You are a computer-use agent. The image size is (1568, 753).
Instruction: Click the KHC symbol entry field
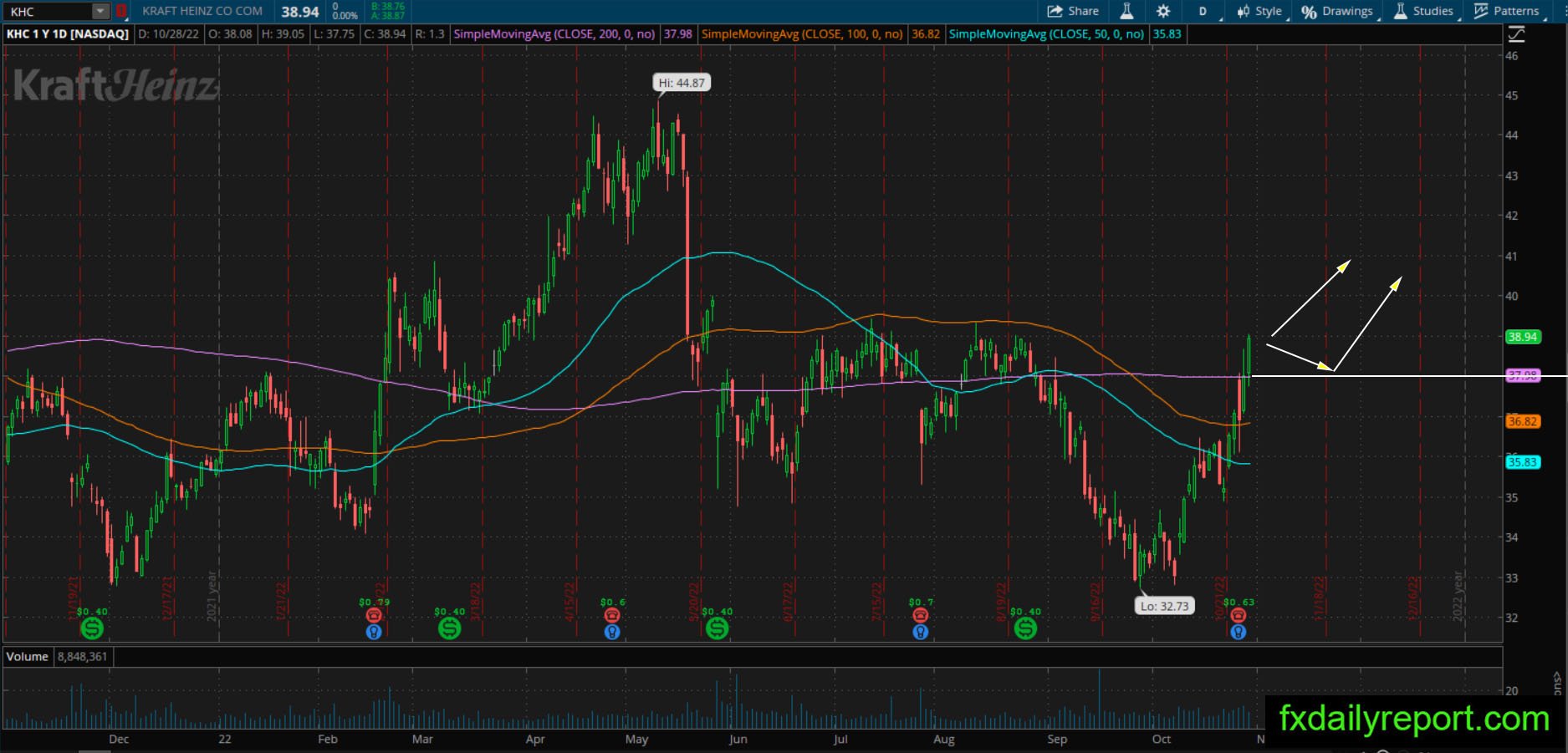pyautogui.click(x=48, y=11)
